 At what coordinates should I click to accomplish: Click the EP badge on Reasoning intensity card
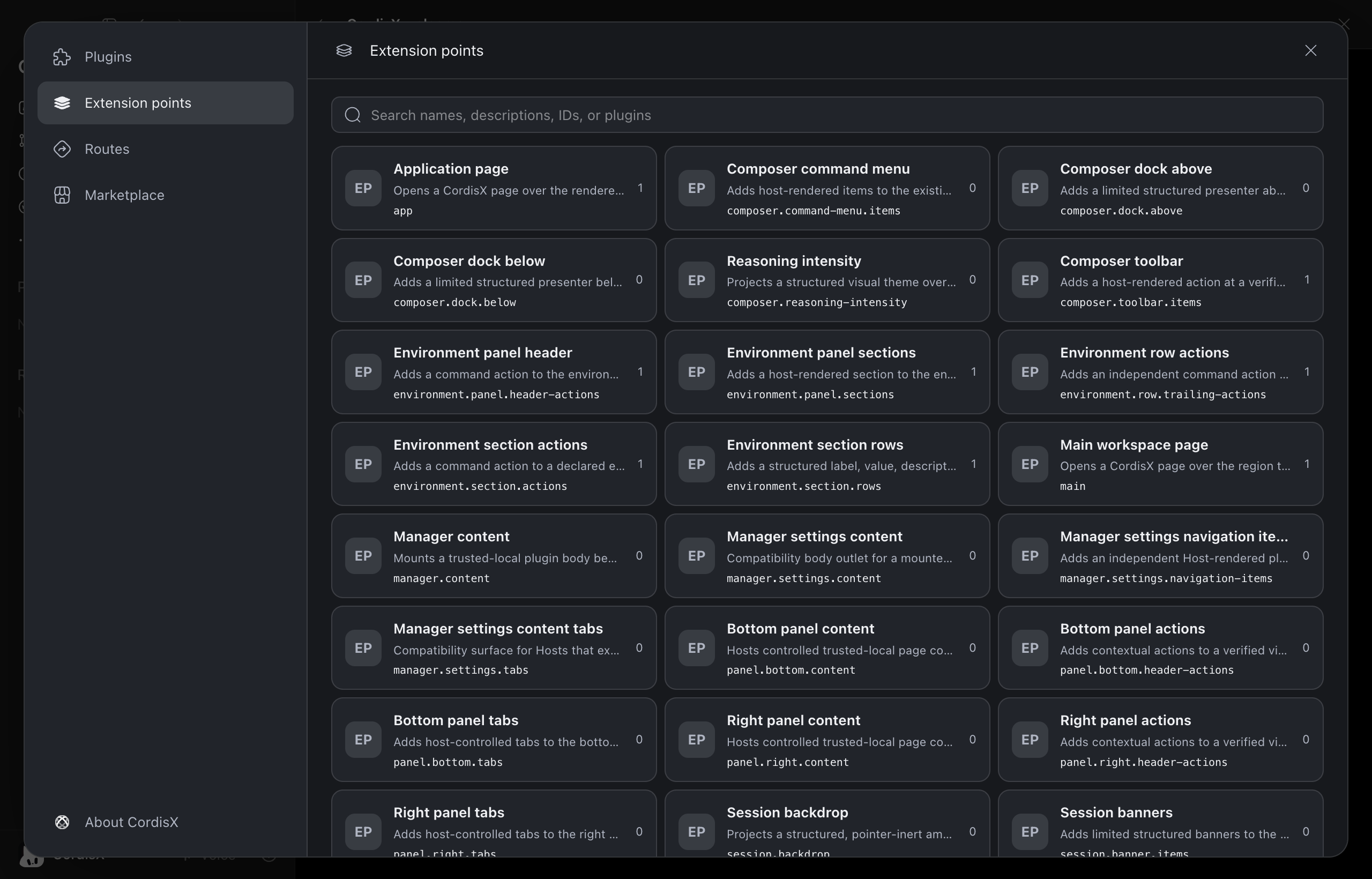click(x=696, y=280)
